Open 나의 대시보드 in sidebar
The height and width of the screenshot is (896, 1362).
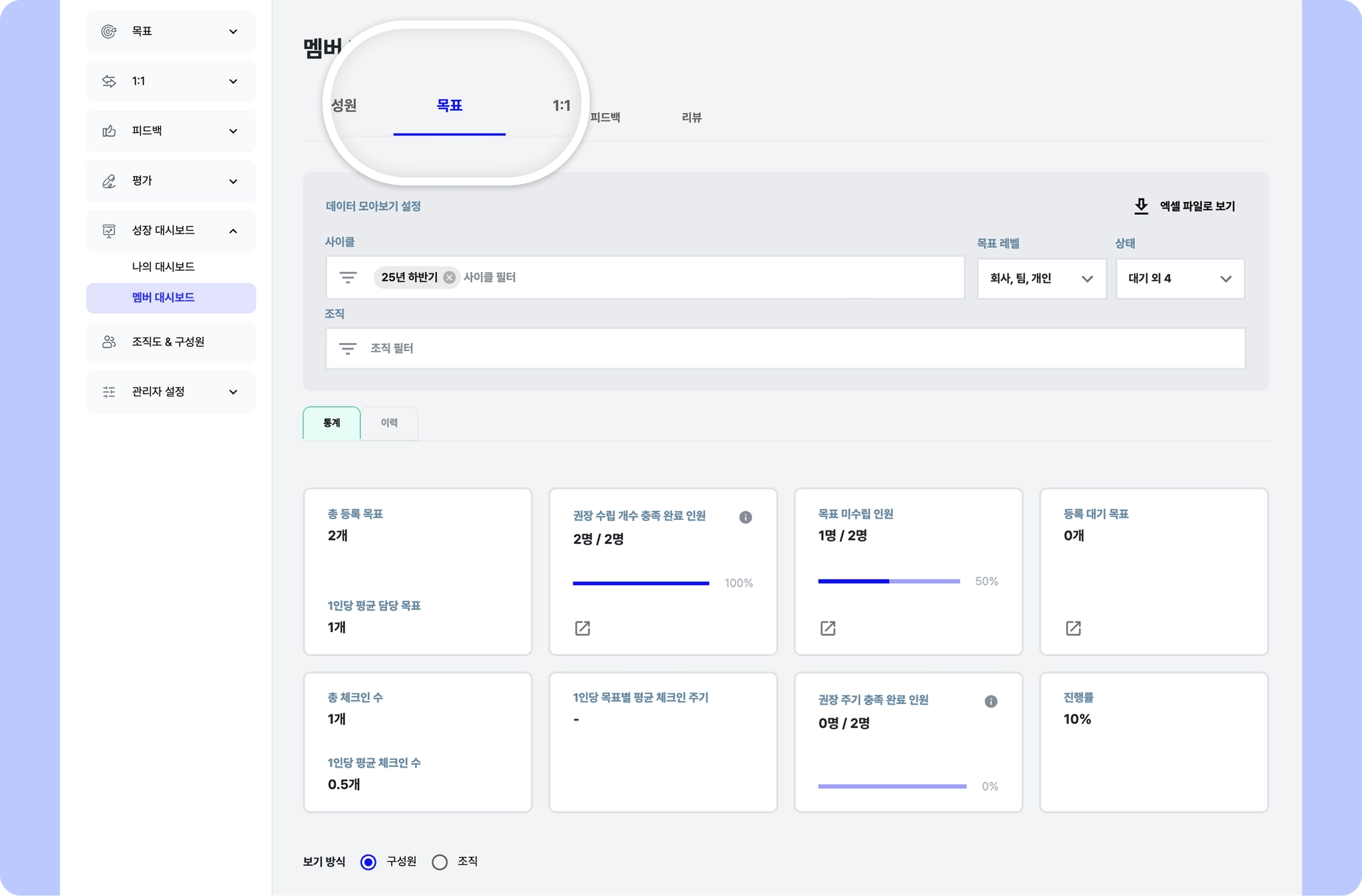(x=163, y=267)
